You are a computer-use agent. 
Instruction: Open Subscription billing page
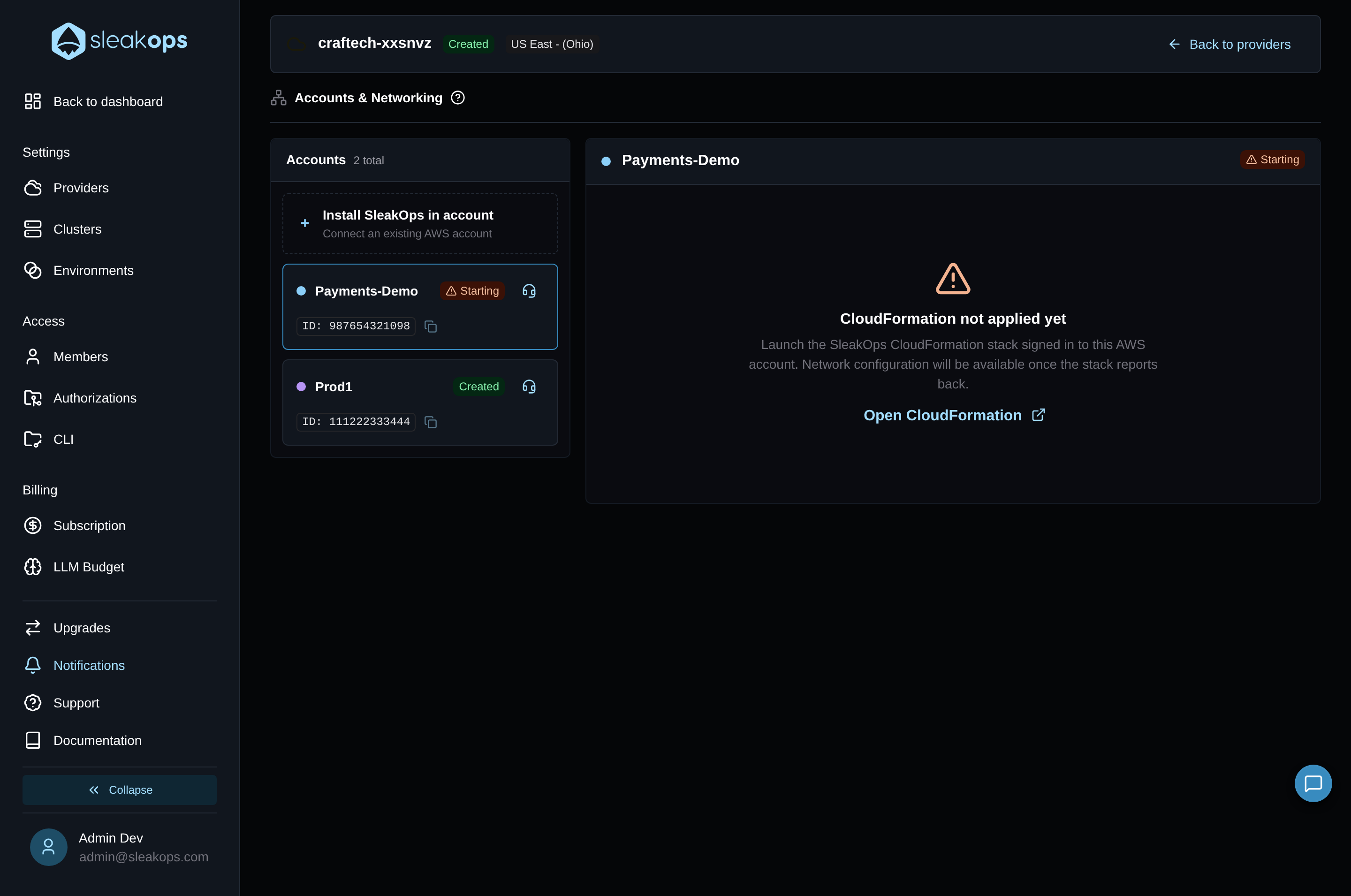click(74, 525)
